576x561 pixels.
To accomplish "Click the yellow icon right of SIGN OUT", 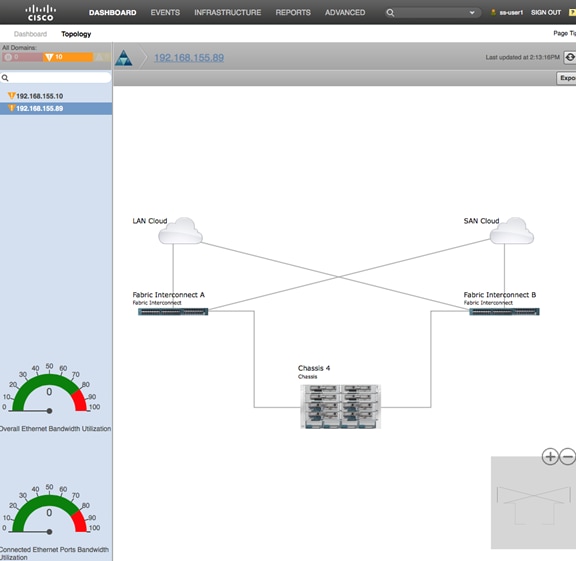I will point(572,12).
